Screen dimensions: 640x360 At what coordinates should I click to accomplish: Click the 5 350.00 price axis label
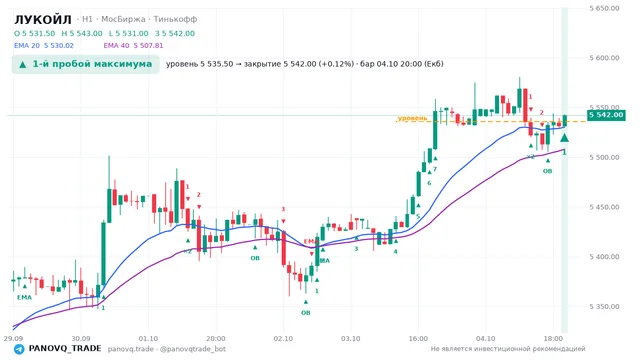tap(604, 307)
